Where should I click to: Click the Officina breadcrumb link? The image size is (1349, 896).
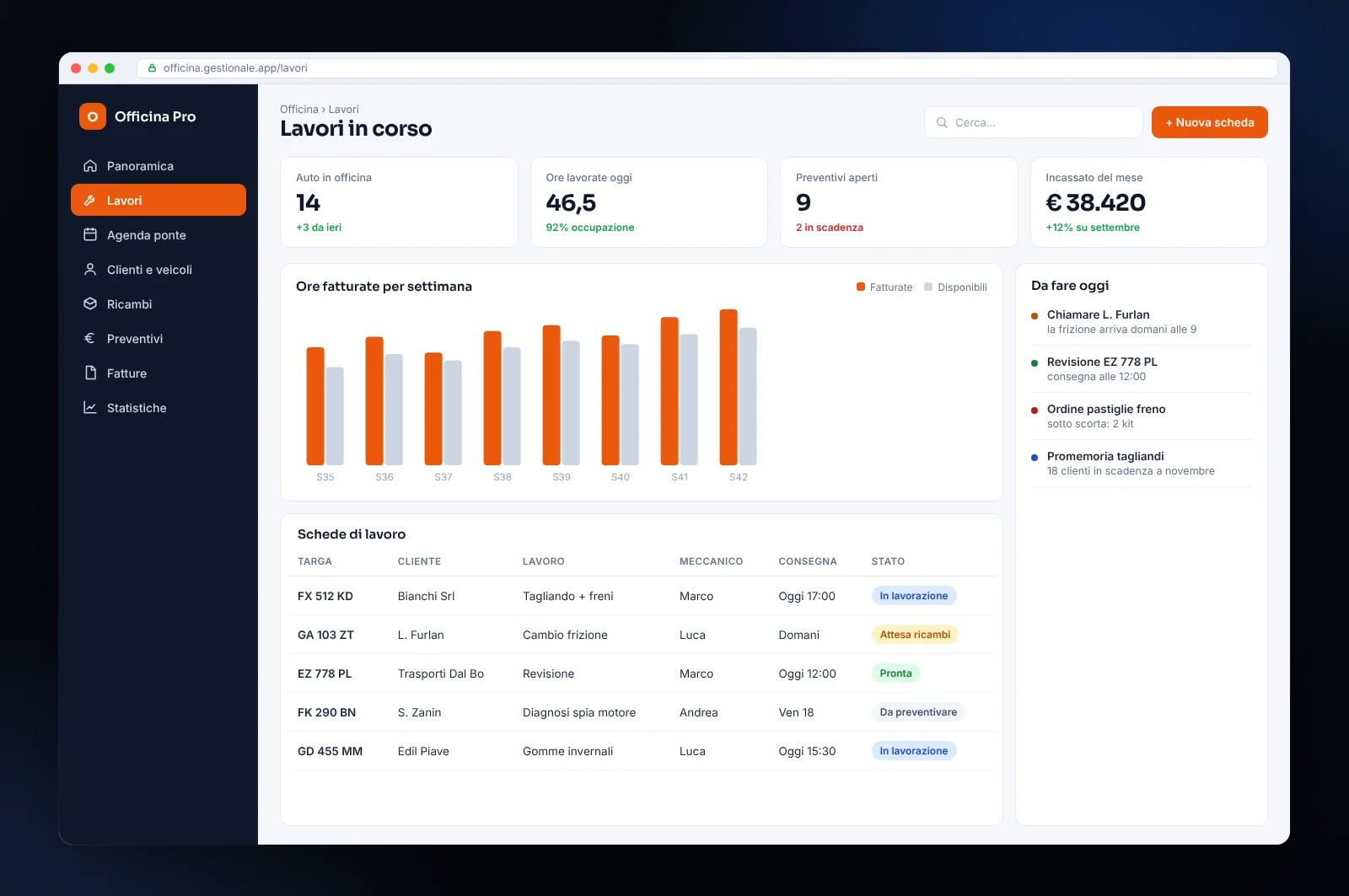[299, 110]
